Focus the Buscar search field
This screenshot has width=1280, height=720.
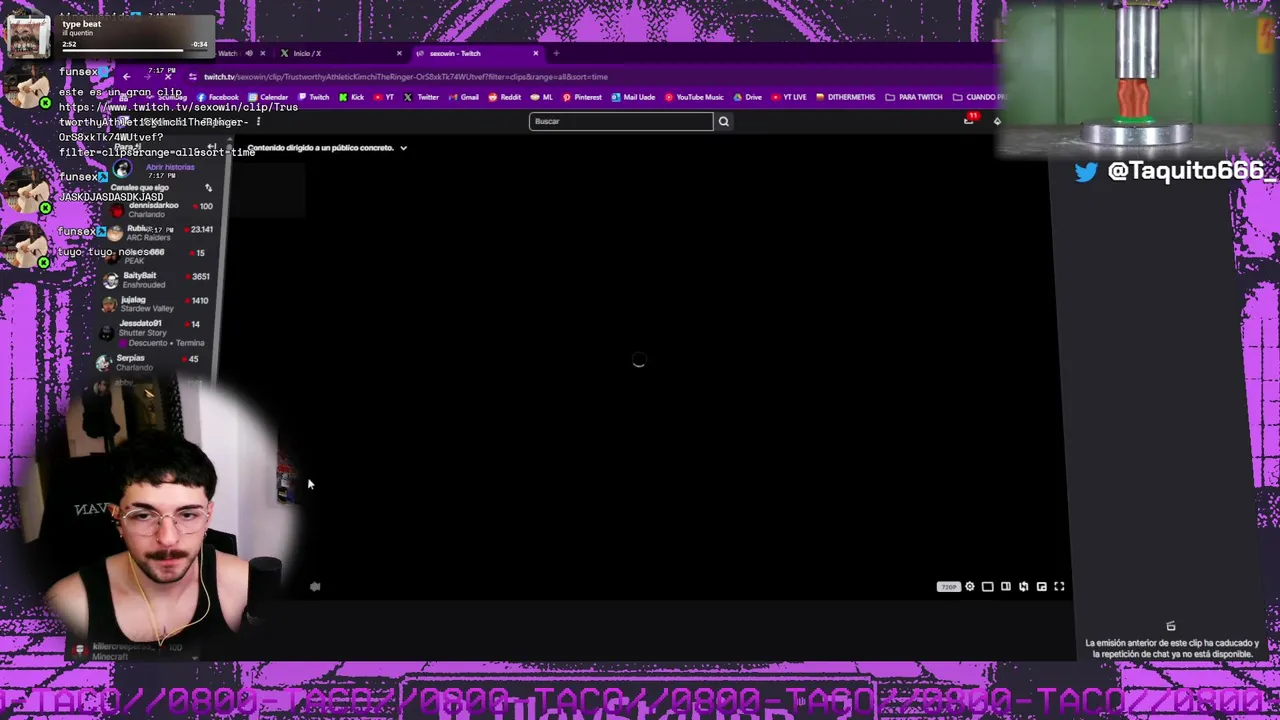click(x=621, y=121)
